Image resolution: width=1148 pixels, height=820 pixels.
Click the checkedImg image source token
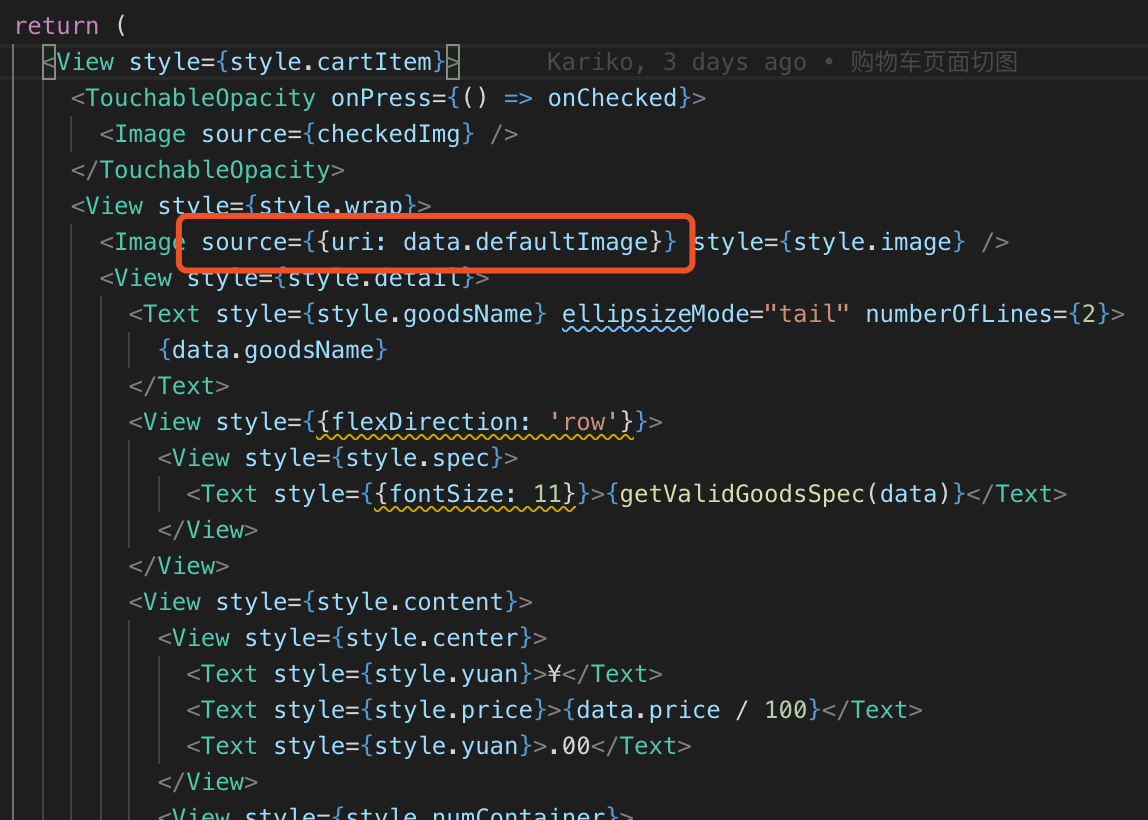388,133
